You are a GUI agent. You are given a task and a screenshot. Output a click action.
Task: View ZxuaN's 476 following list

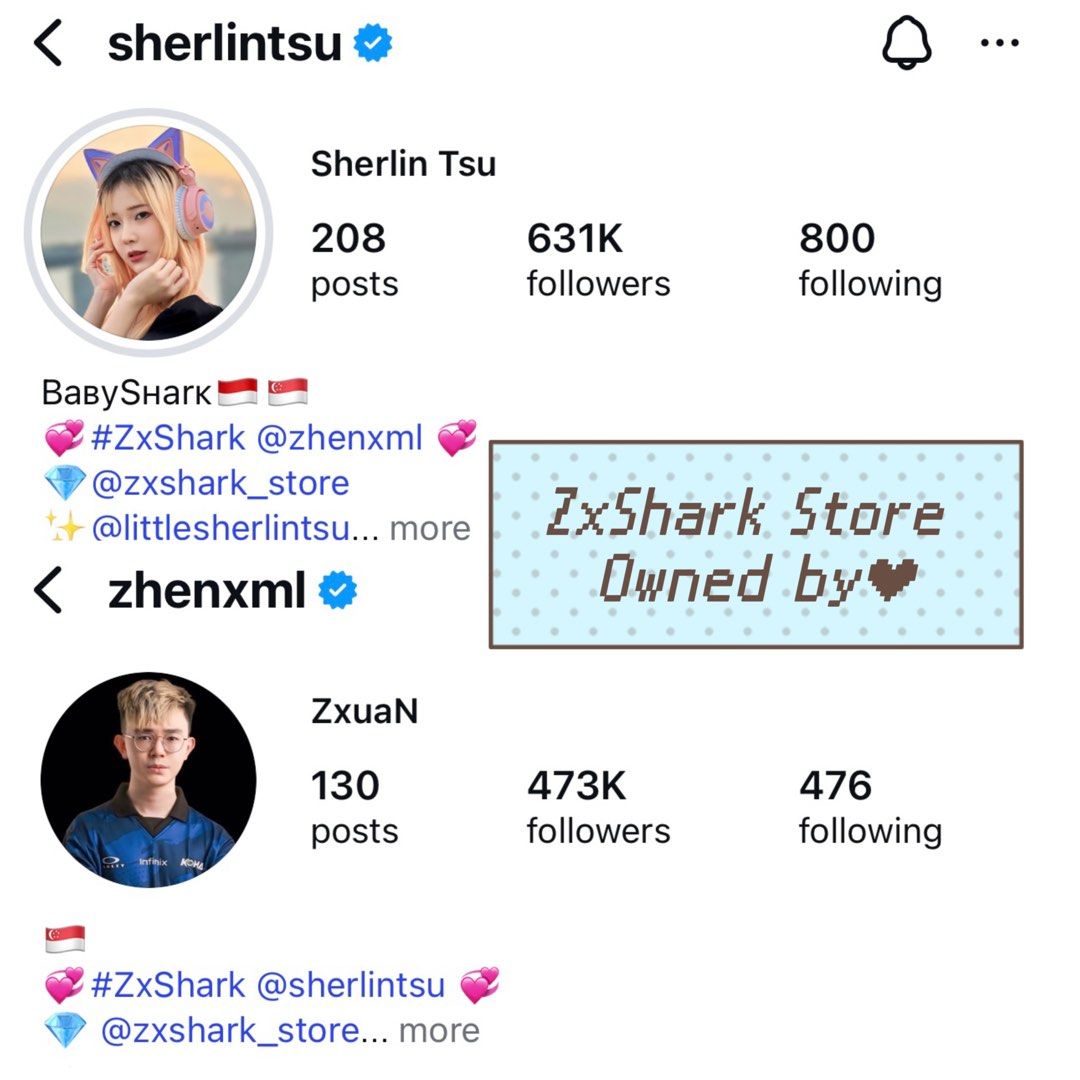(x=870, y=807)
